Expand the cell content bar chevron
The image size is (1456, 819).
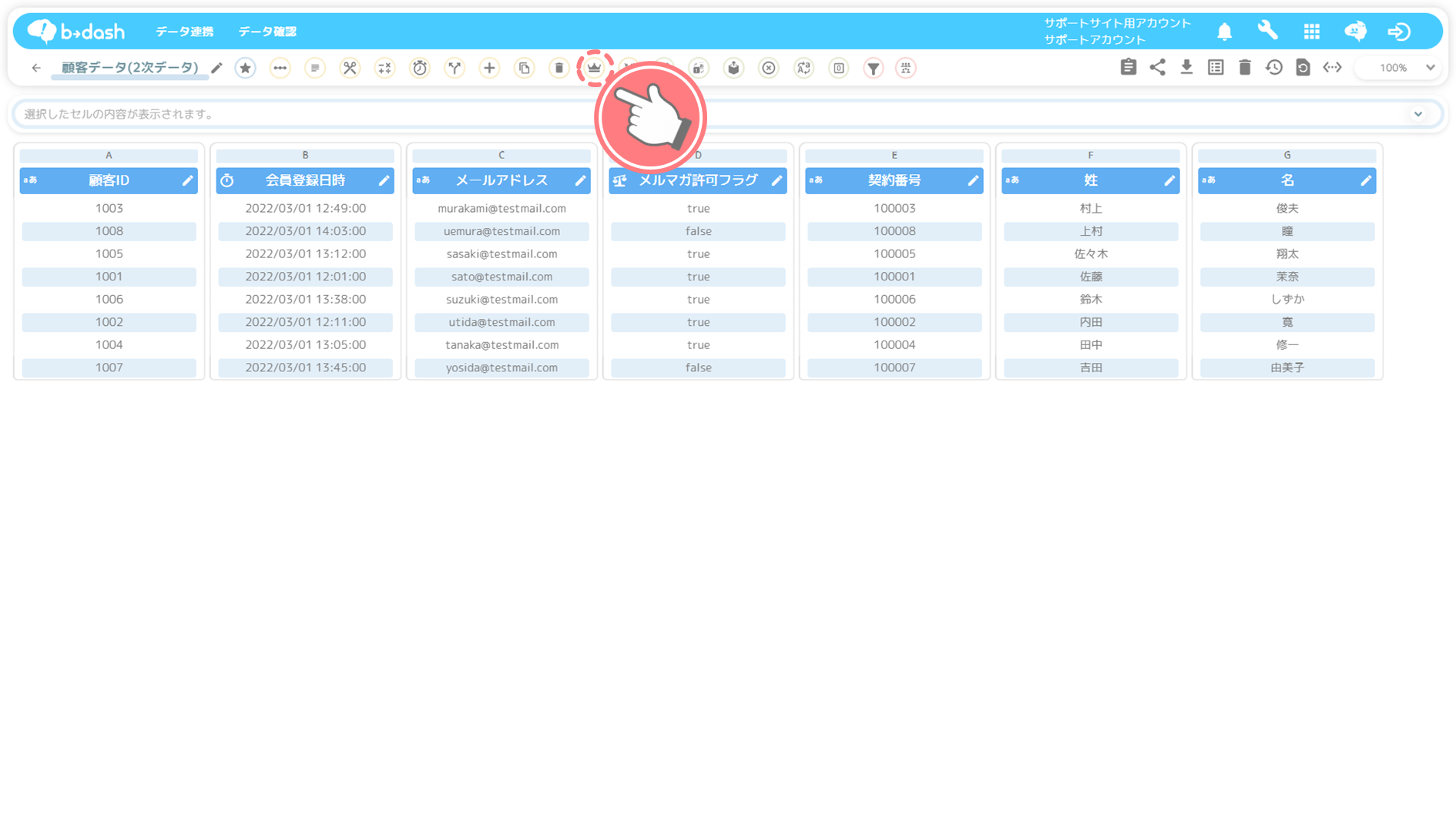1418,114
